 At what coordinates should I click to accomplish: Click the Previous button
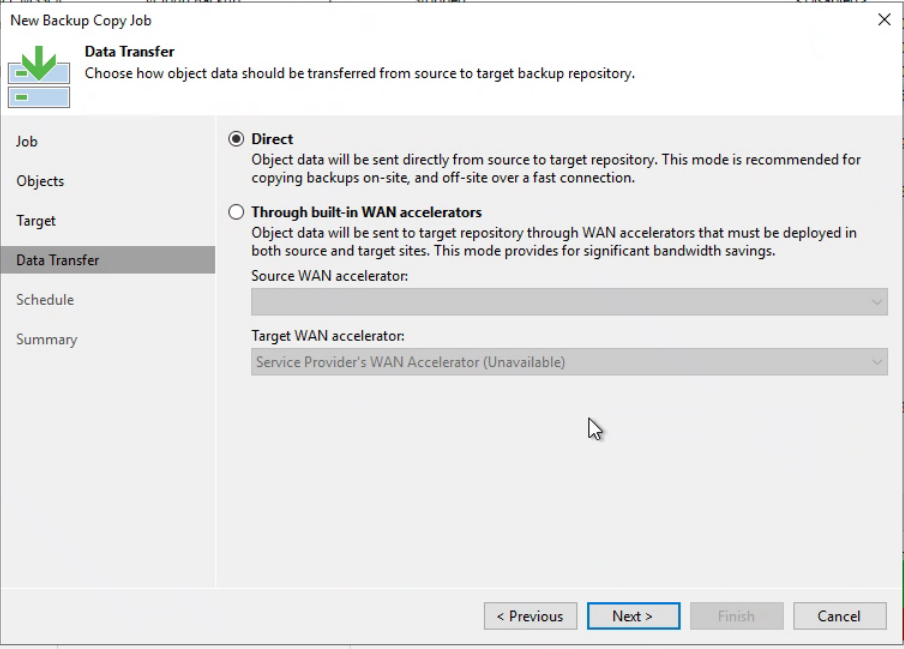[x=530, y=616]
